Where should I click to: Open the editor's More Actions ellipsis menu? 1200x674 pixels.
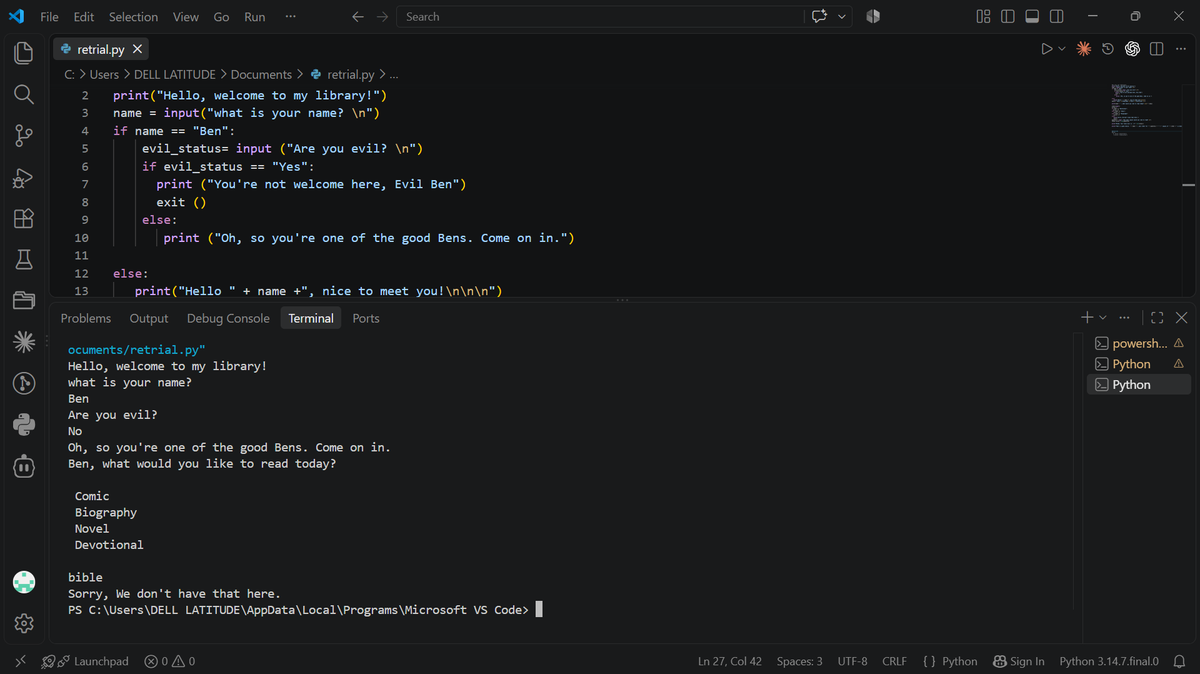(1181, 49)
